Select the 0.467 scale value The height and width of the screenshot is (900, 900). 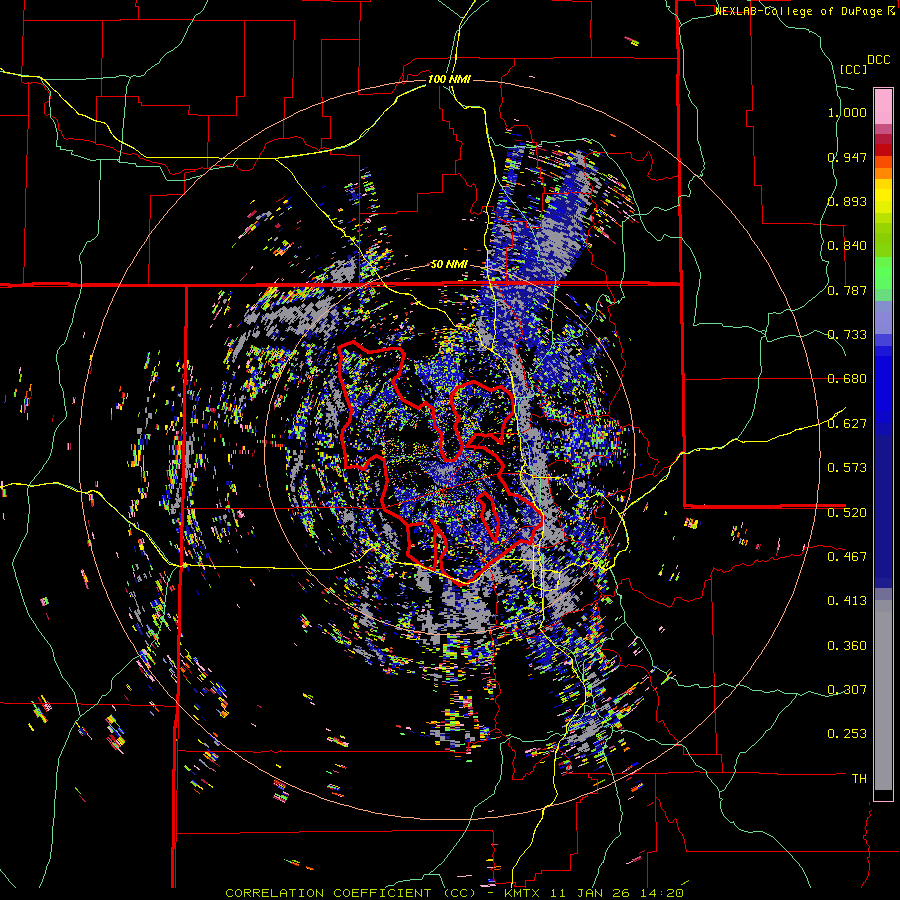847,556
